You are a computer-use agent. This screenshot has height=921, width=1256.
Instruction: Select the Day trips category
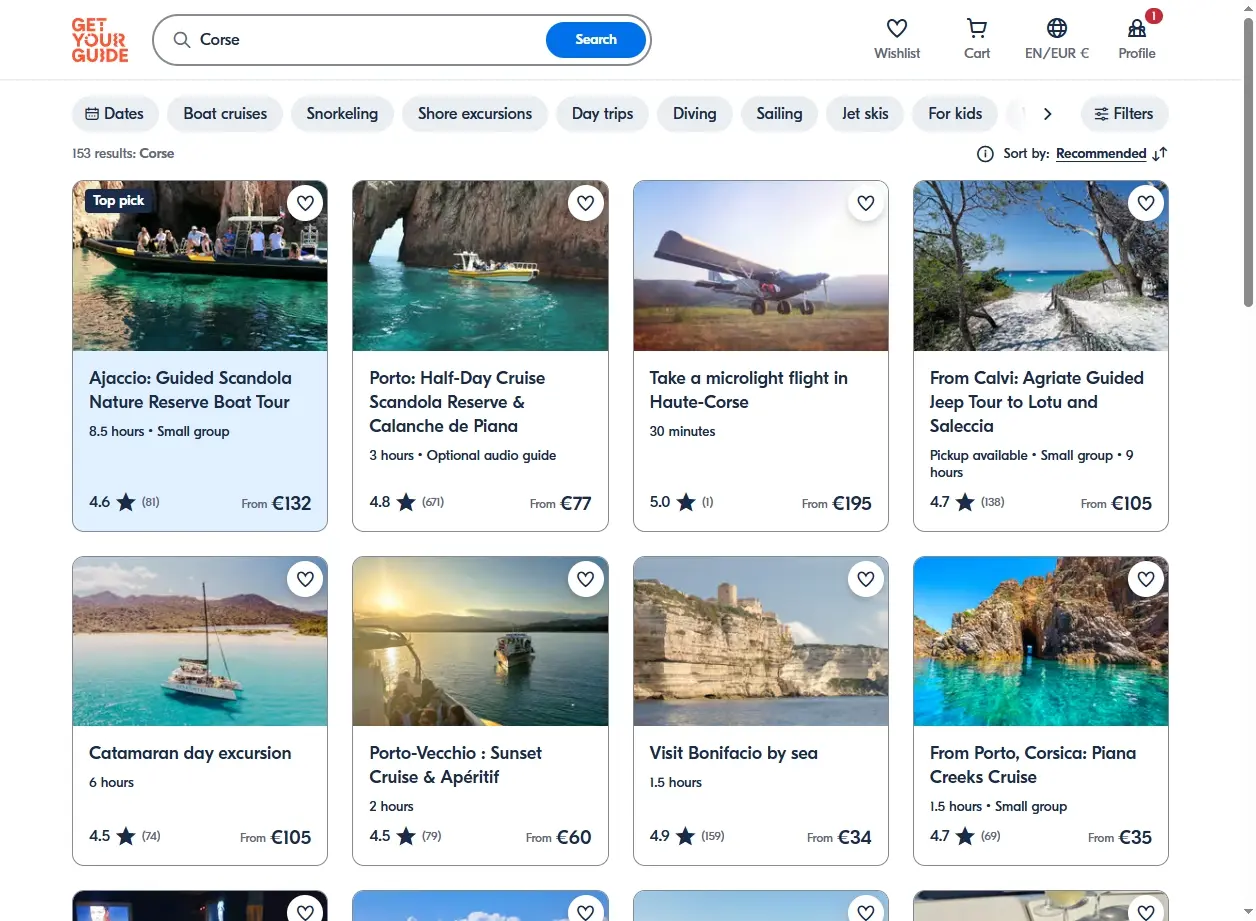[602, 114]
